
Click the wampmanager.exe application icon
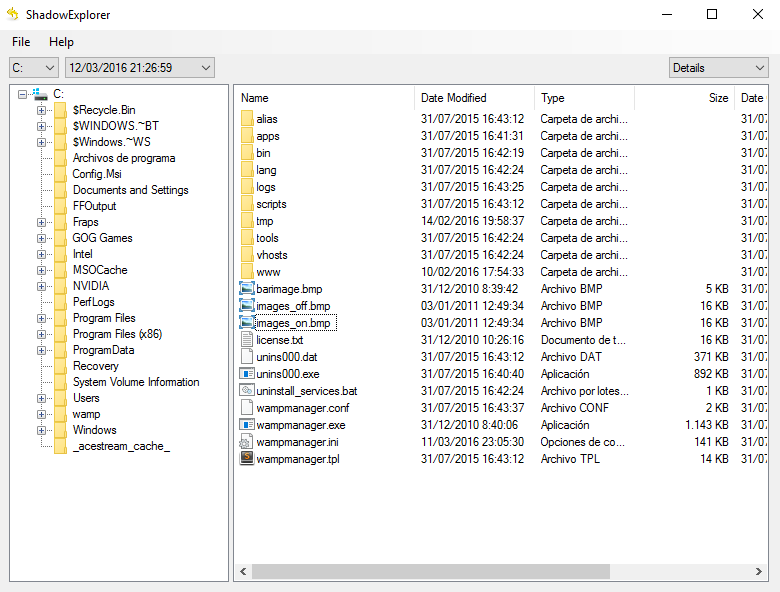(x=247, y=425)
